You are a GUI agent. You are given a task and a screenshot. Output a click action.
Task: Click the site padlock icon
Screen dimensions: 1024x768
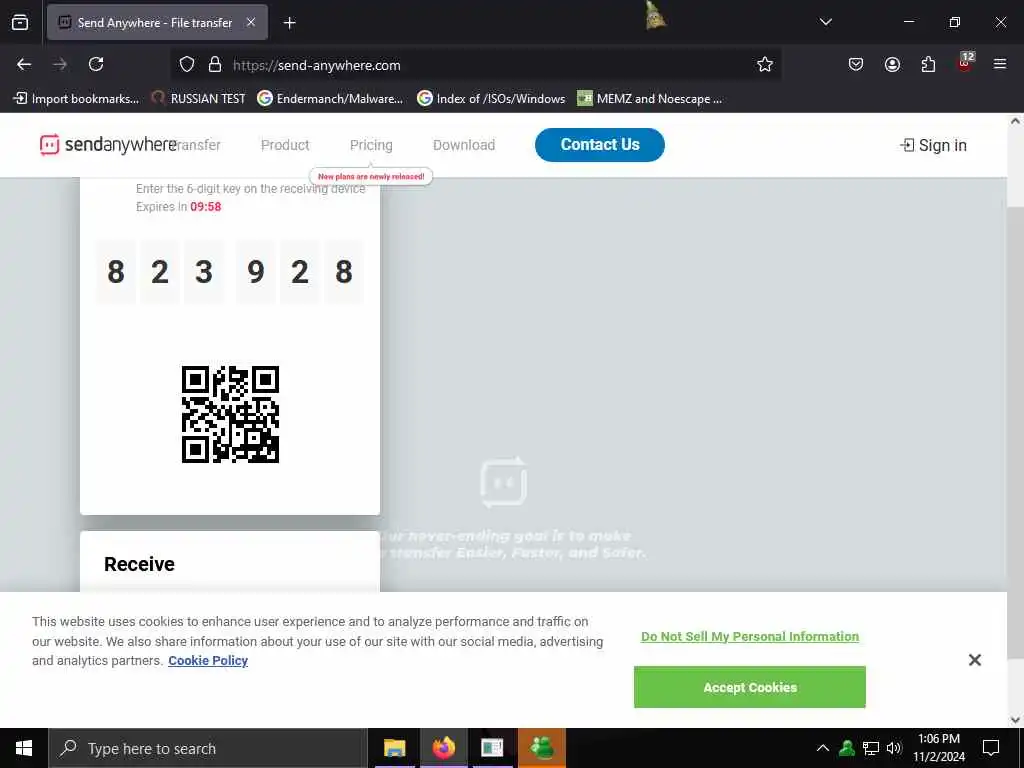tap(215, 64)
